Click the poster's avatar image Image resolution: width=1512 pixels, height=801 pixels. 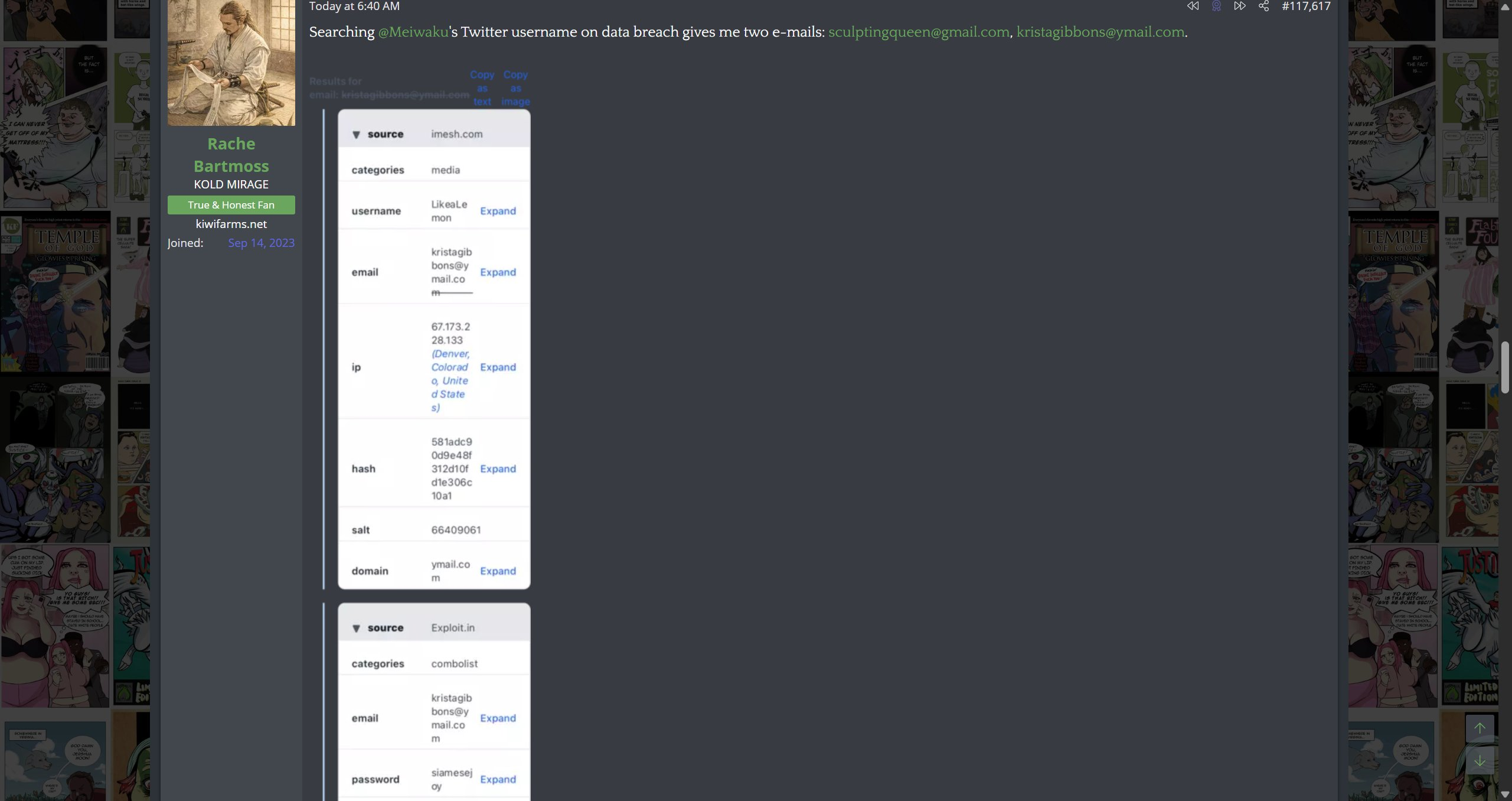[231, 62]
